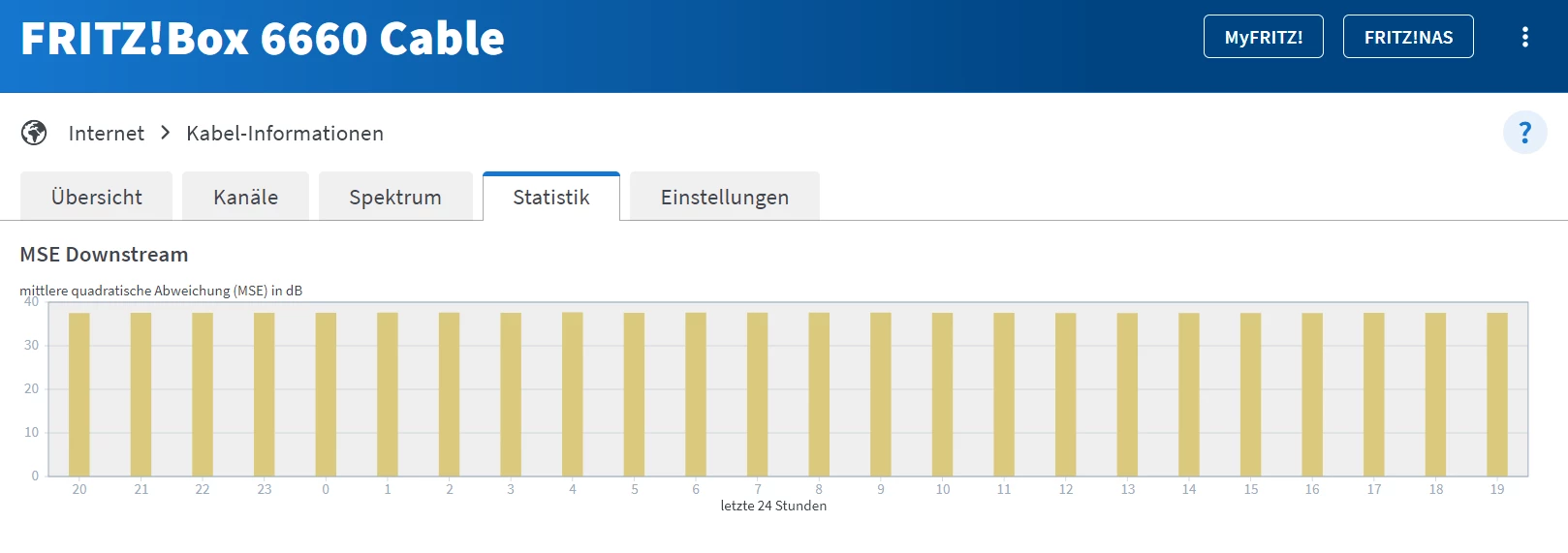This screenshot has width=1568, height=553.
Task: Click the x-axis label 14
Action: tap(1189, 489)
